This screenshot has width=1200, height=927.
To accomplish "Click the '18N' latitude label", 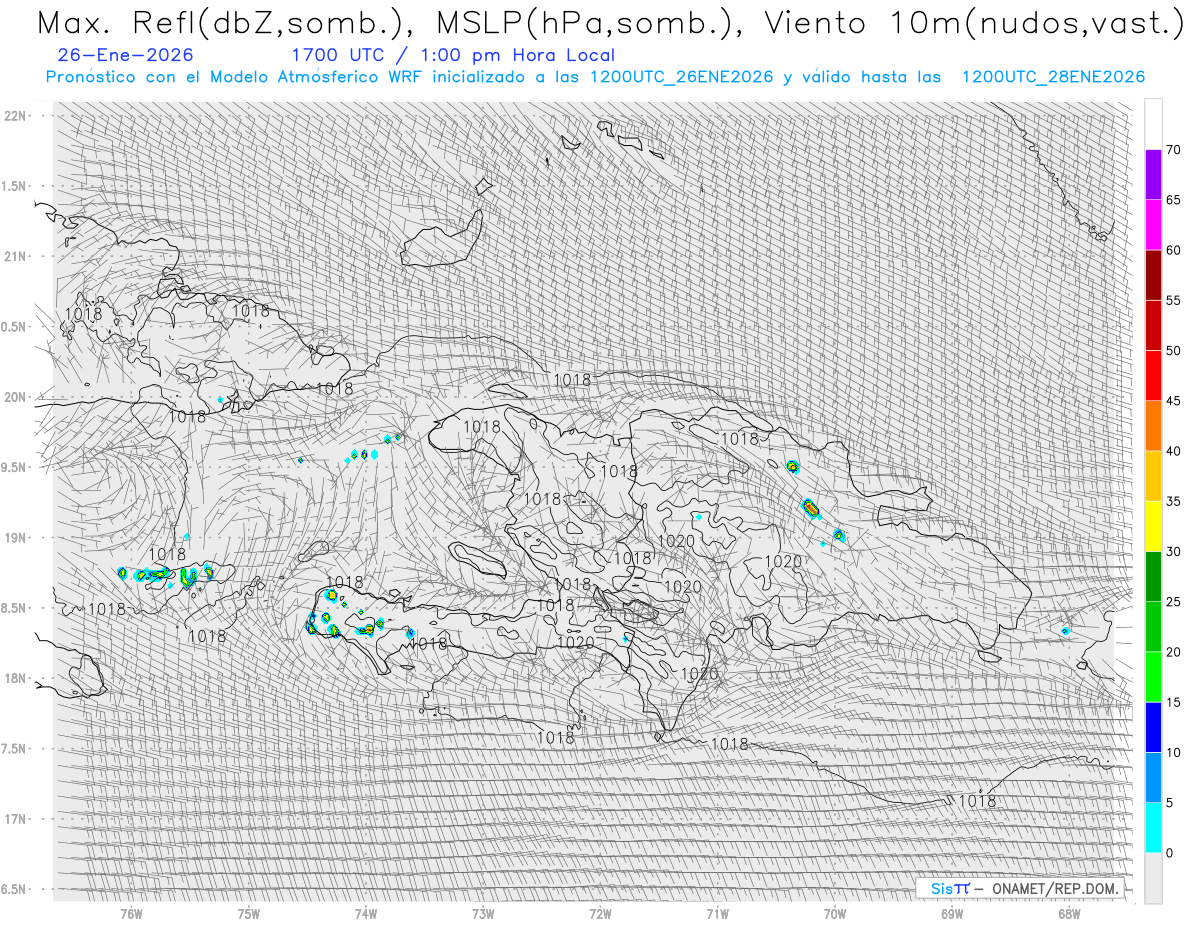I will coord(15,678).
